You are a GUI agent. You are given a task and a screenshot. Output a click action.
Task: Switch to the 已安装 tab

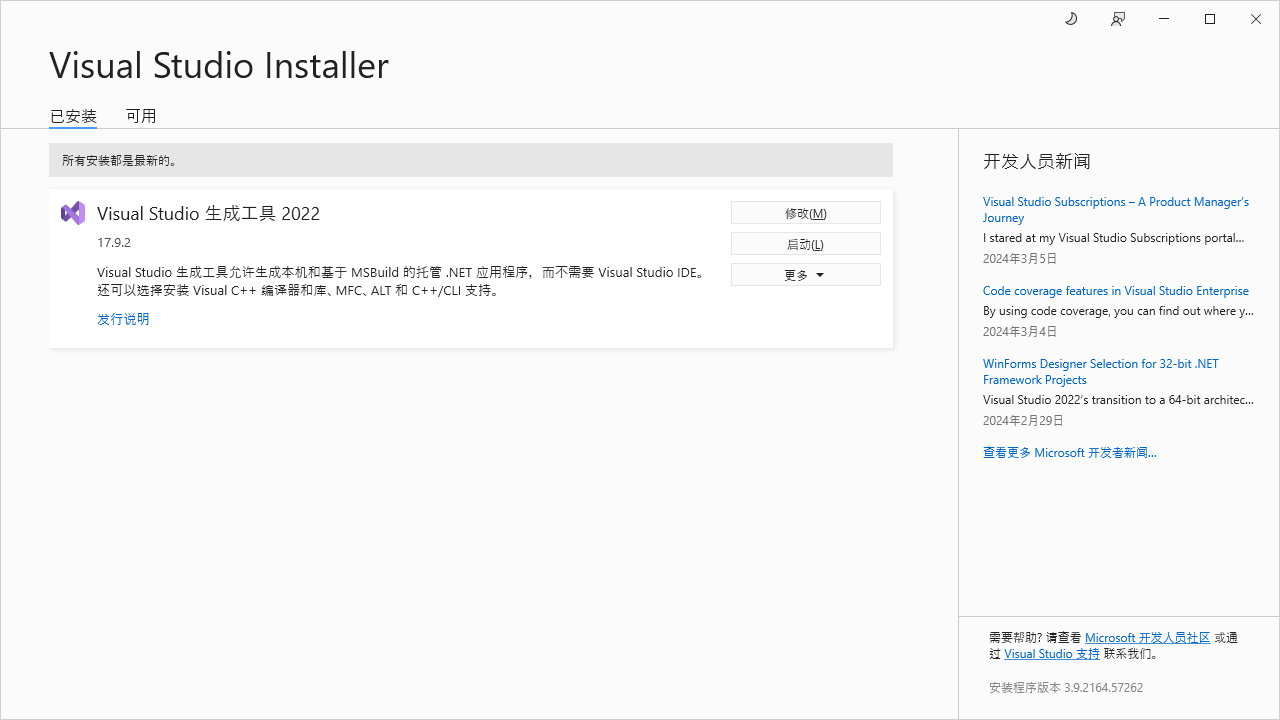73,116
